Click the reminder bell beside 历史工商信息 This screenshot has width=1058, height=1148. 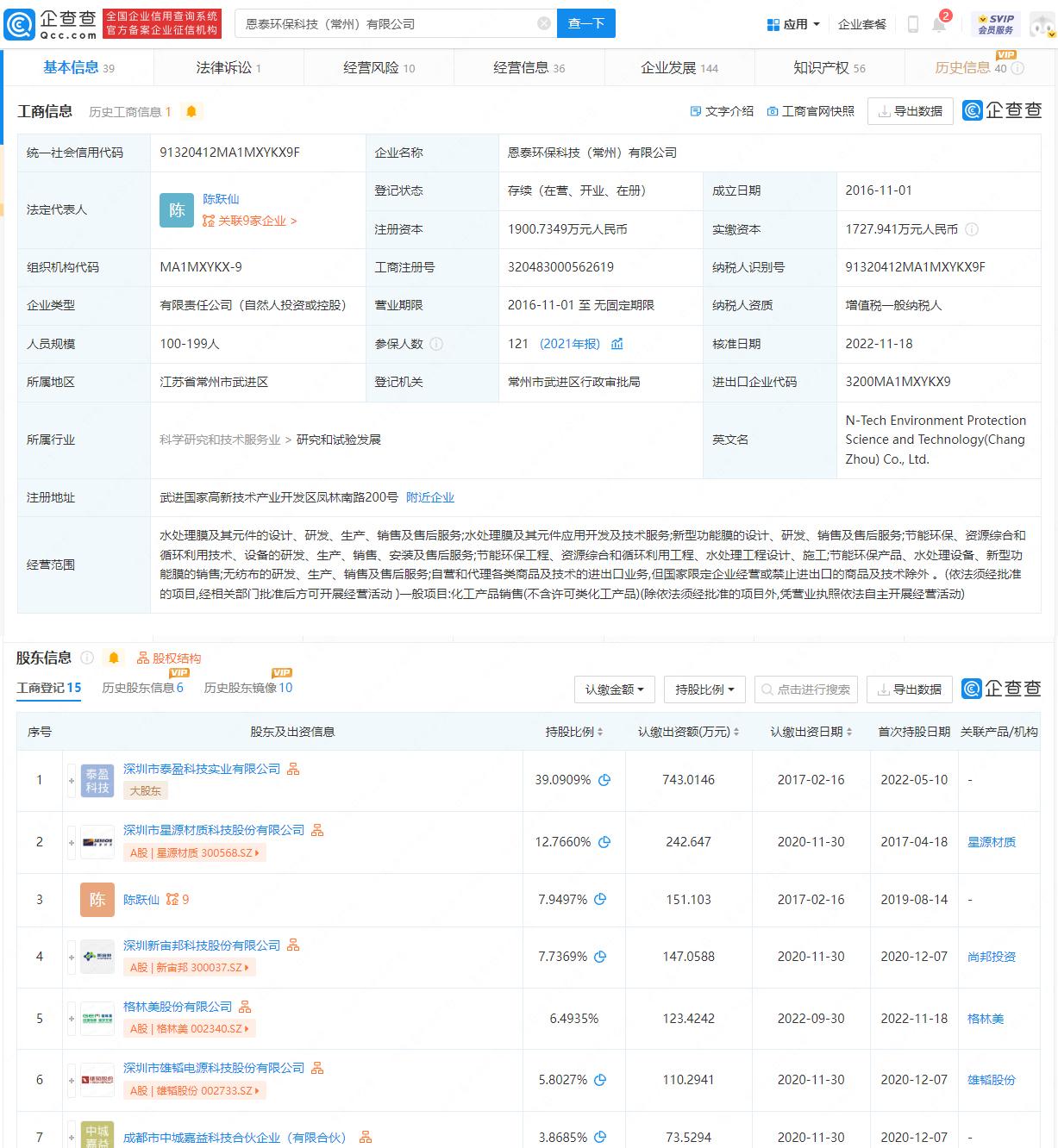(x=191, y=110)
